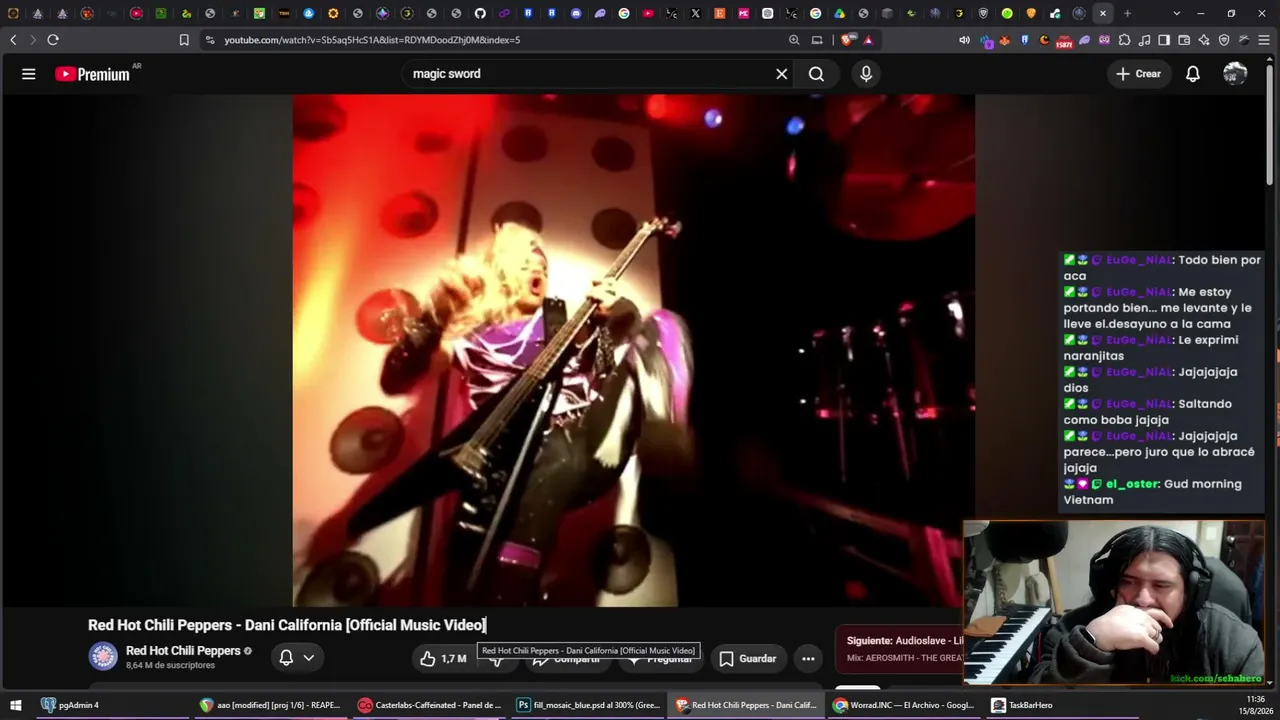The width and height of the screenshot is (1280, 720).
Task: Switch to Photoshop fill_mosaic_blue.psd taskbar item
Action: 588,705
